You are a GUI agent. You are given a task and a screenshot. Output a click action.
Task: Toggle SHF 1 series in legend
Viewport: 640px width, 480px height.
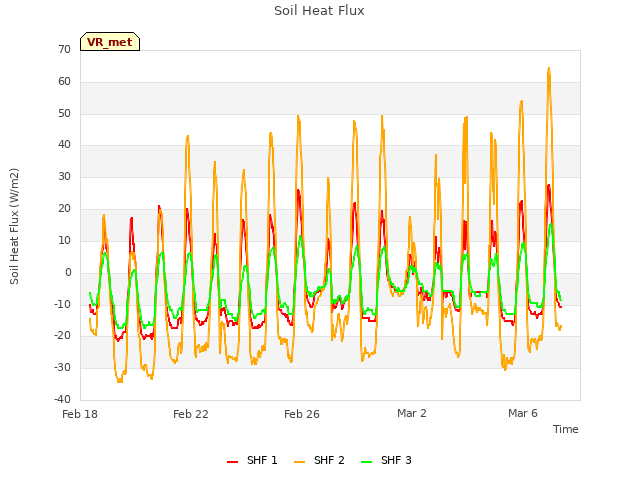(x=252, y=461)
